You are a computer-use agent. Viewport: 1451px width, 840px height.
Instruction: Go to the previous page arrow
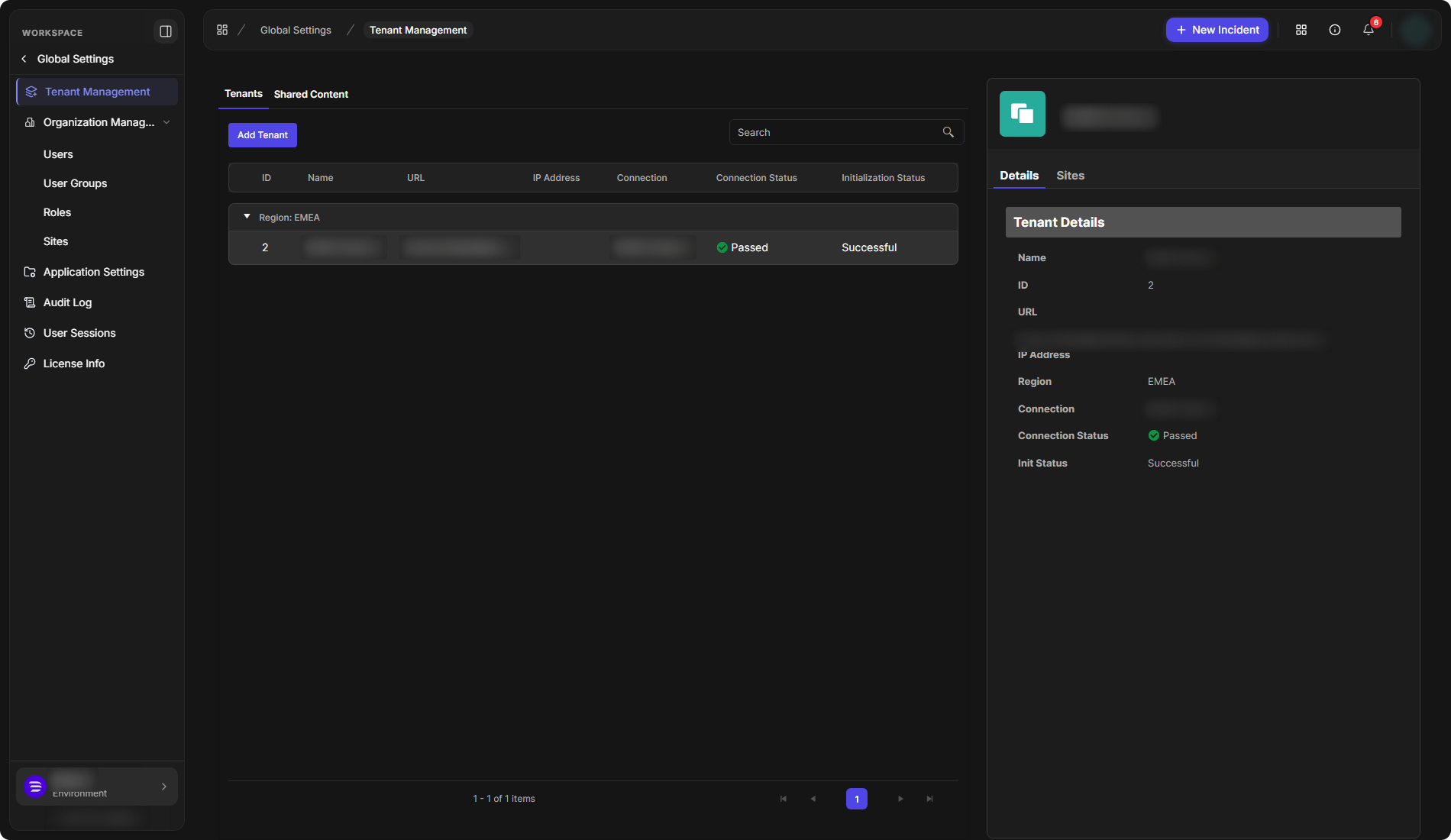point(813,799)
